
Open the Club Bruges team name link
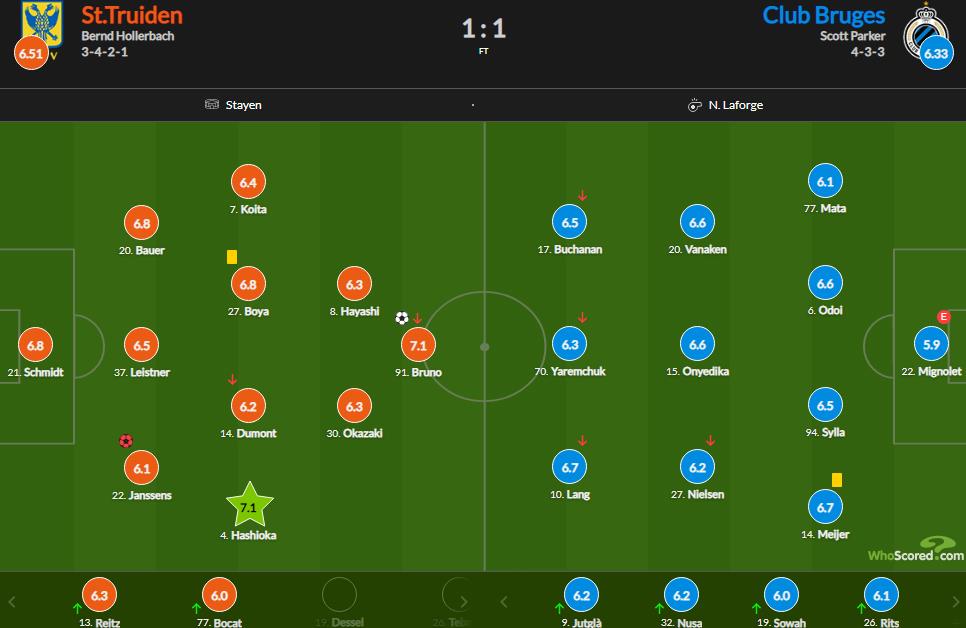[x=823, y=15]
